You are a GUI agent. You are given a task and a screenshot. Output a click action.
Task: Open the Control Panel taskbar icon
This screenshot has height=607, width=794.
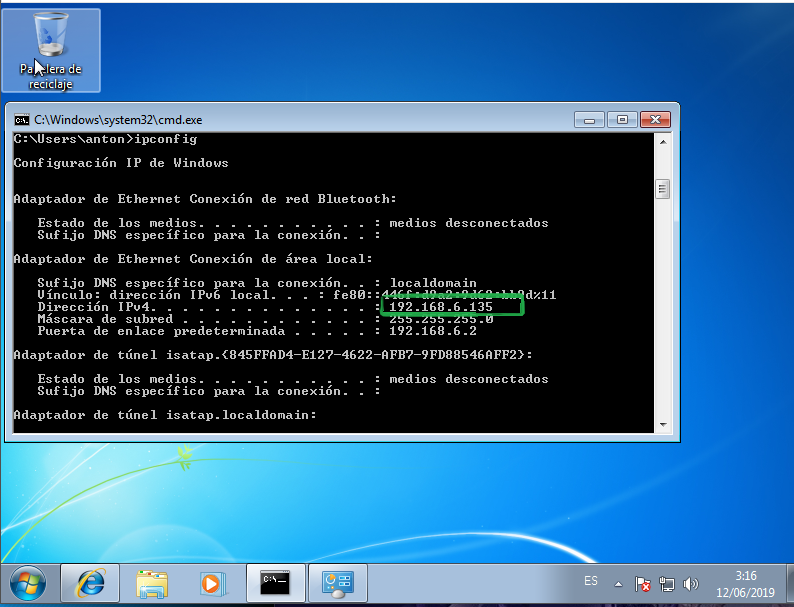[338, 583]
